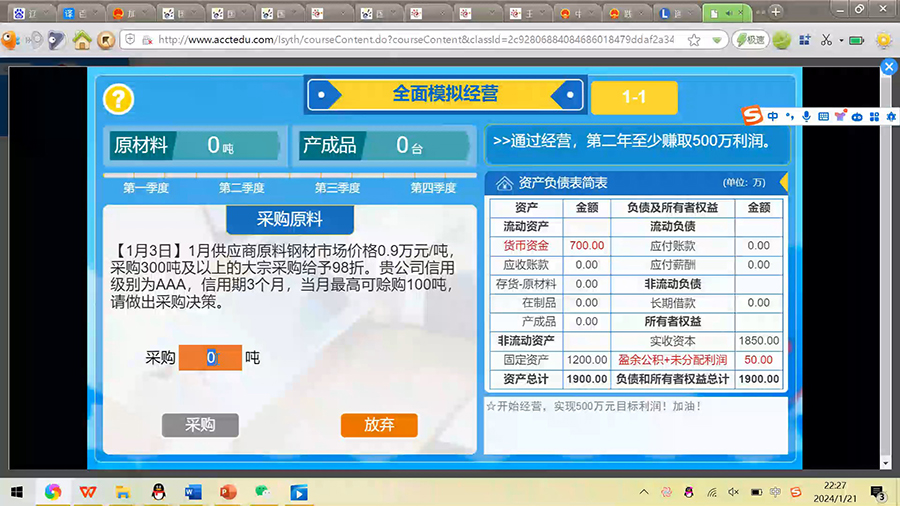Image resolution: width=900 pixels, height=506 pixels.
Task: Collapse balance sheet panel yellow arrow
Action: tap(784, 182)
